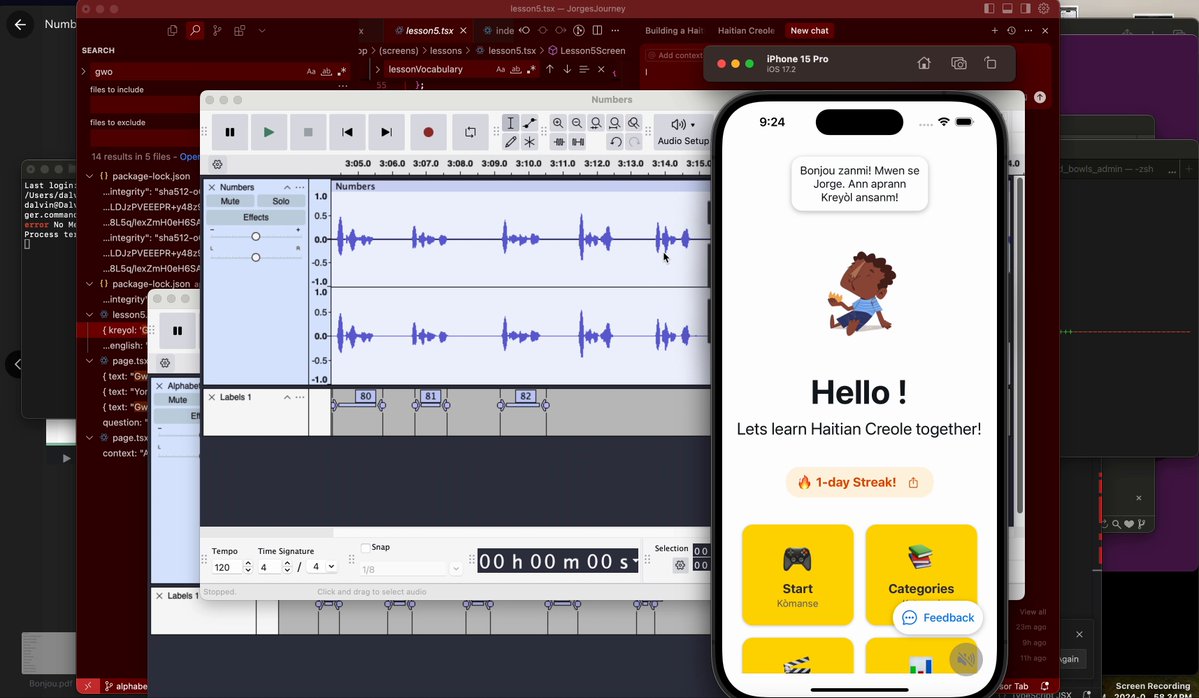Take simulator screenshot with camera icon
Screen dimensions: 1199x698
958,63
